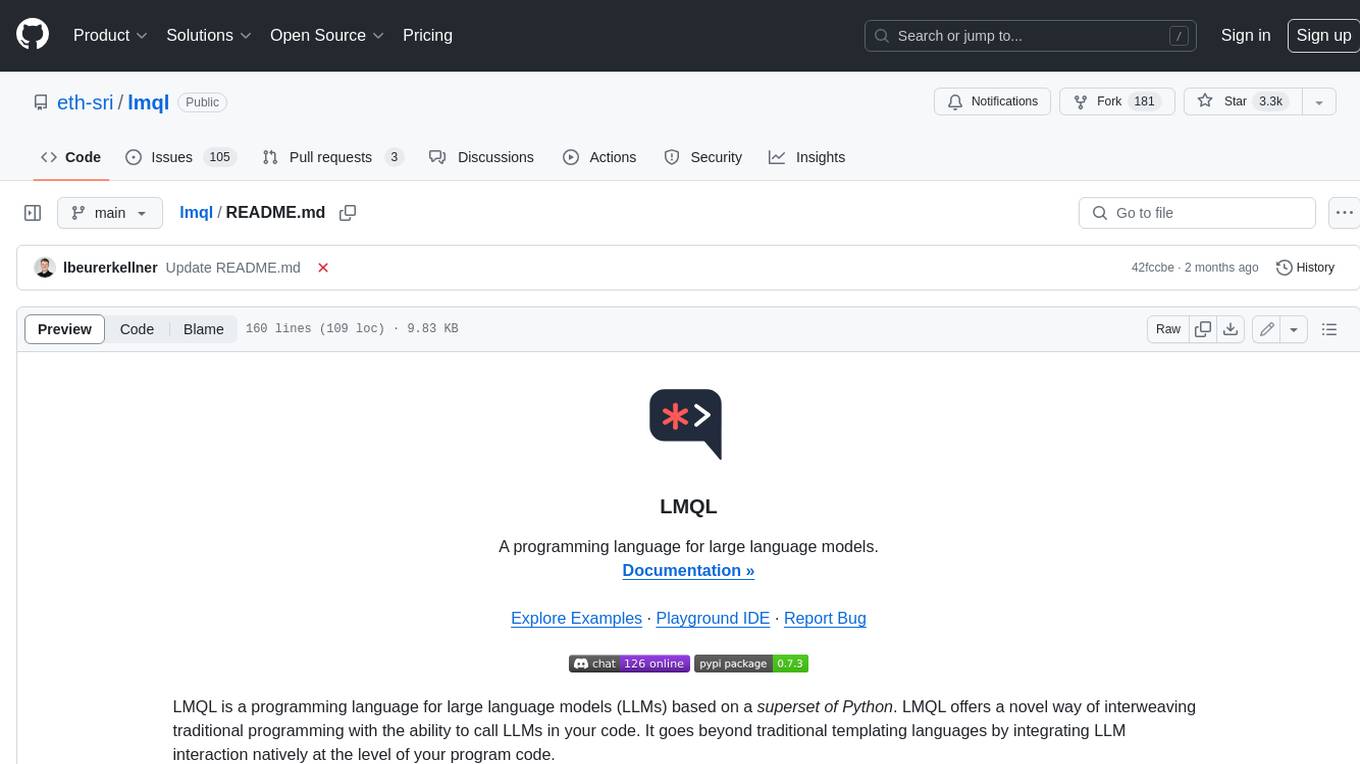Open lbeurerkellner's avatar
The width and height of the screenshot is (1360, 764).
(x=44, y=267)
